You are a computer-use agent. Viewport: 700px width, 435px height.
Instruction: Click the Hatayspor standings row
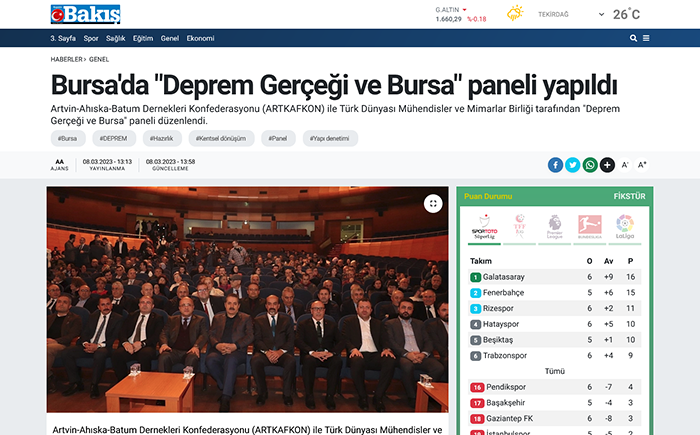554,324
